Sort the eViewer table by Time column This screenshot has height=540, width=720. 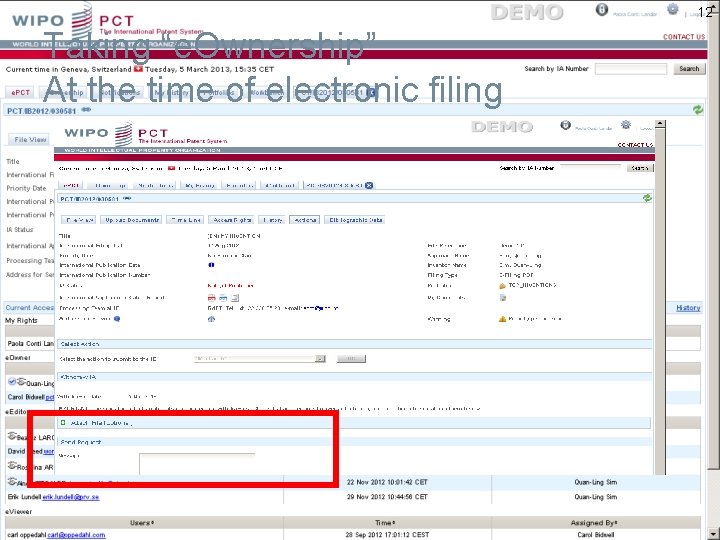point(387,523)
